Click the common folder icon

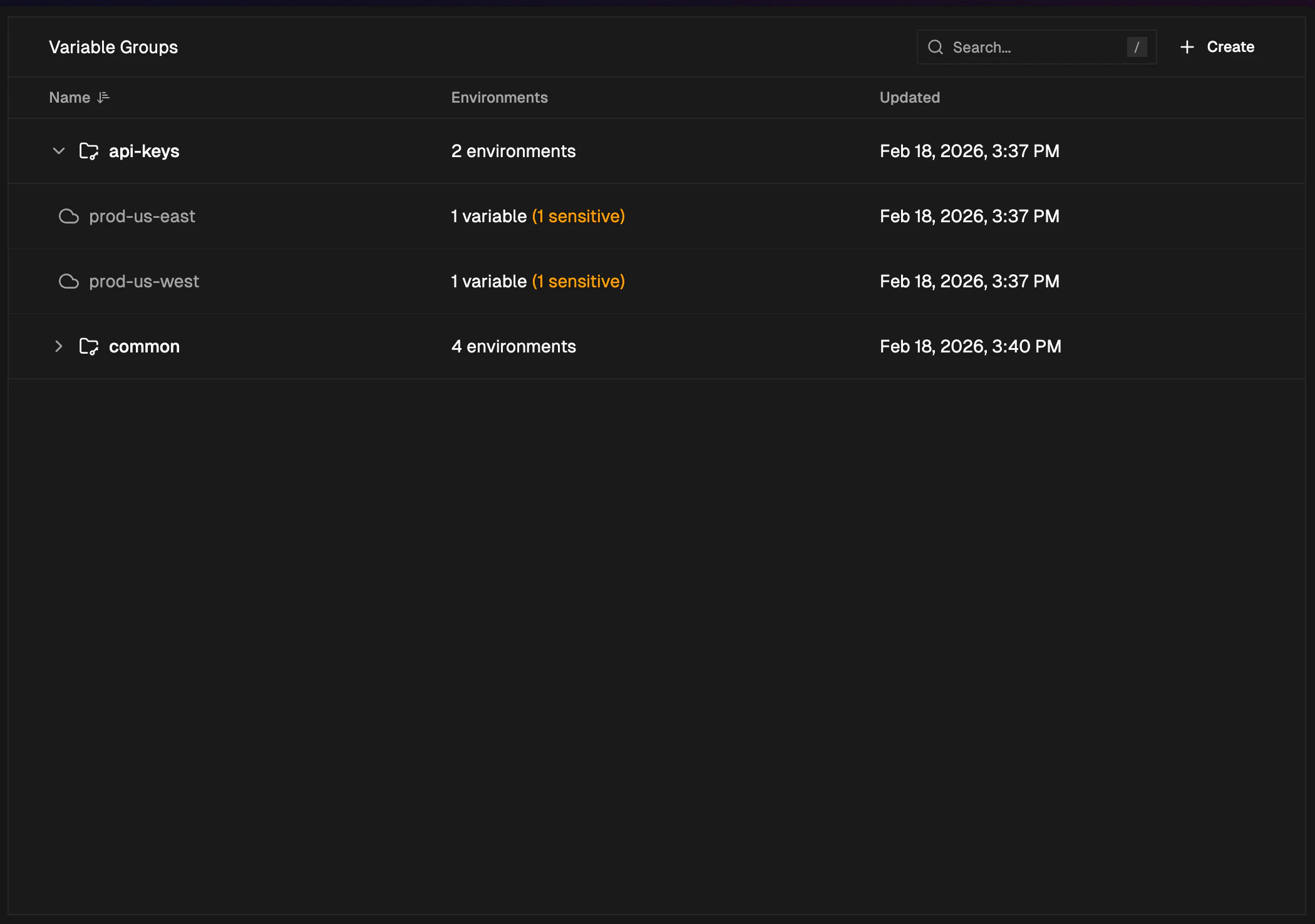click(x=88, y=347)
